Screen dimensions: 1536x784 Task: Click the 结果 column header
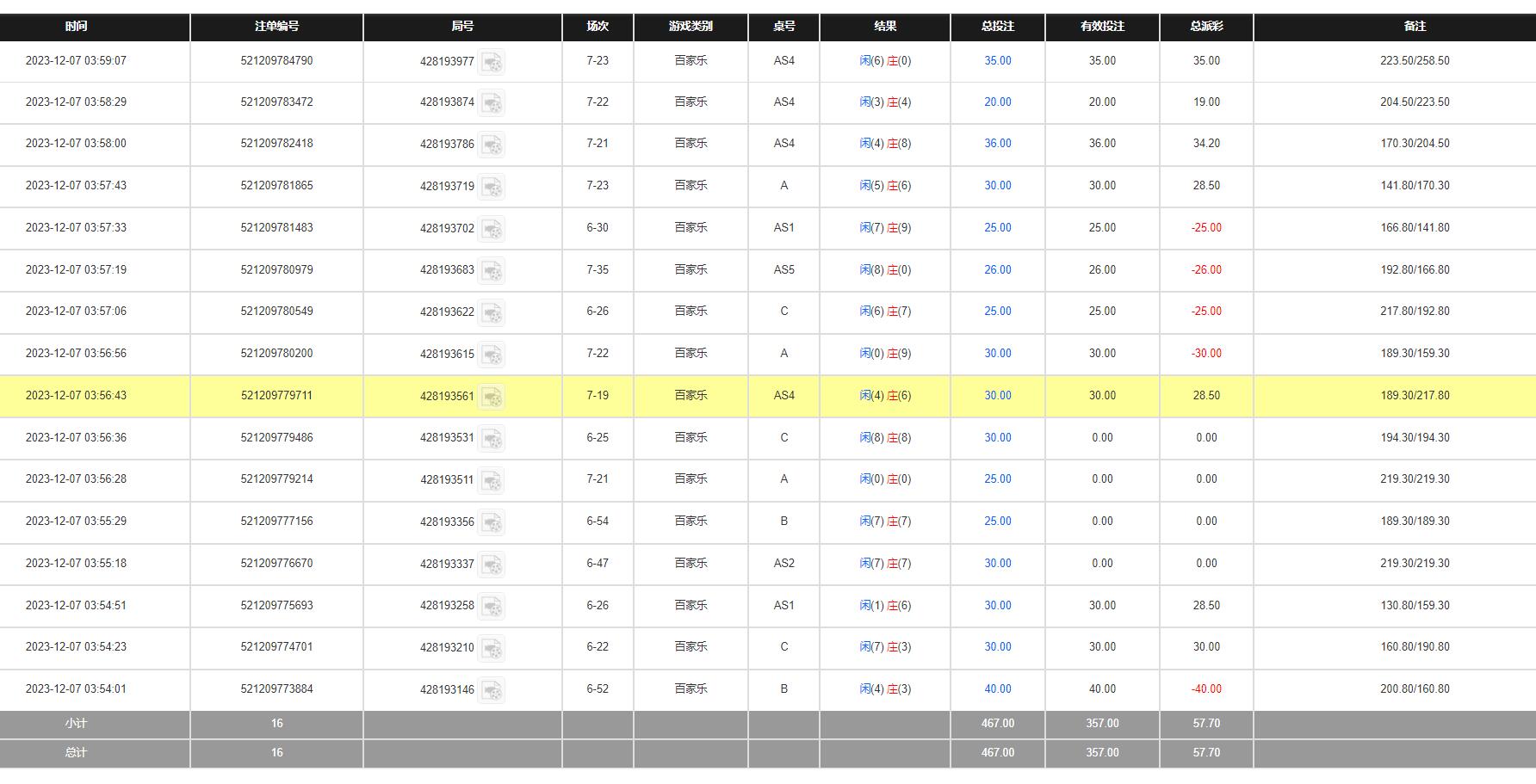pos(885,27)
